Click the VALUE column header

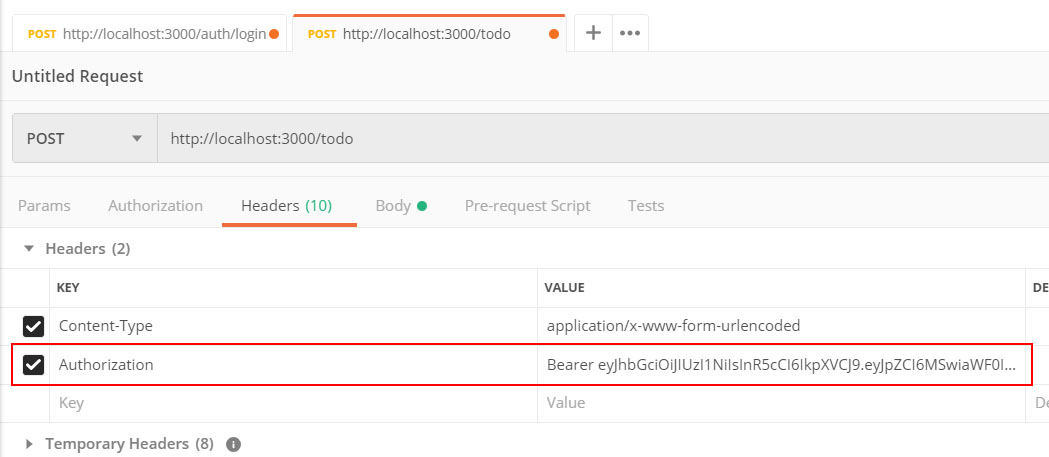coord(565,288)
